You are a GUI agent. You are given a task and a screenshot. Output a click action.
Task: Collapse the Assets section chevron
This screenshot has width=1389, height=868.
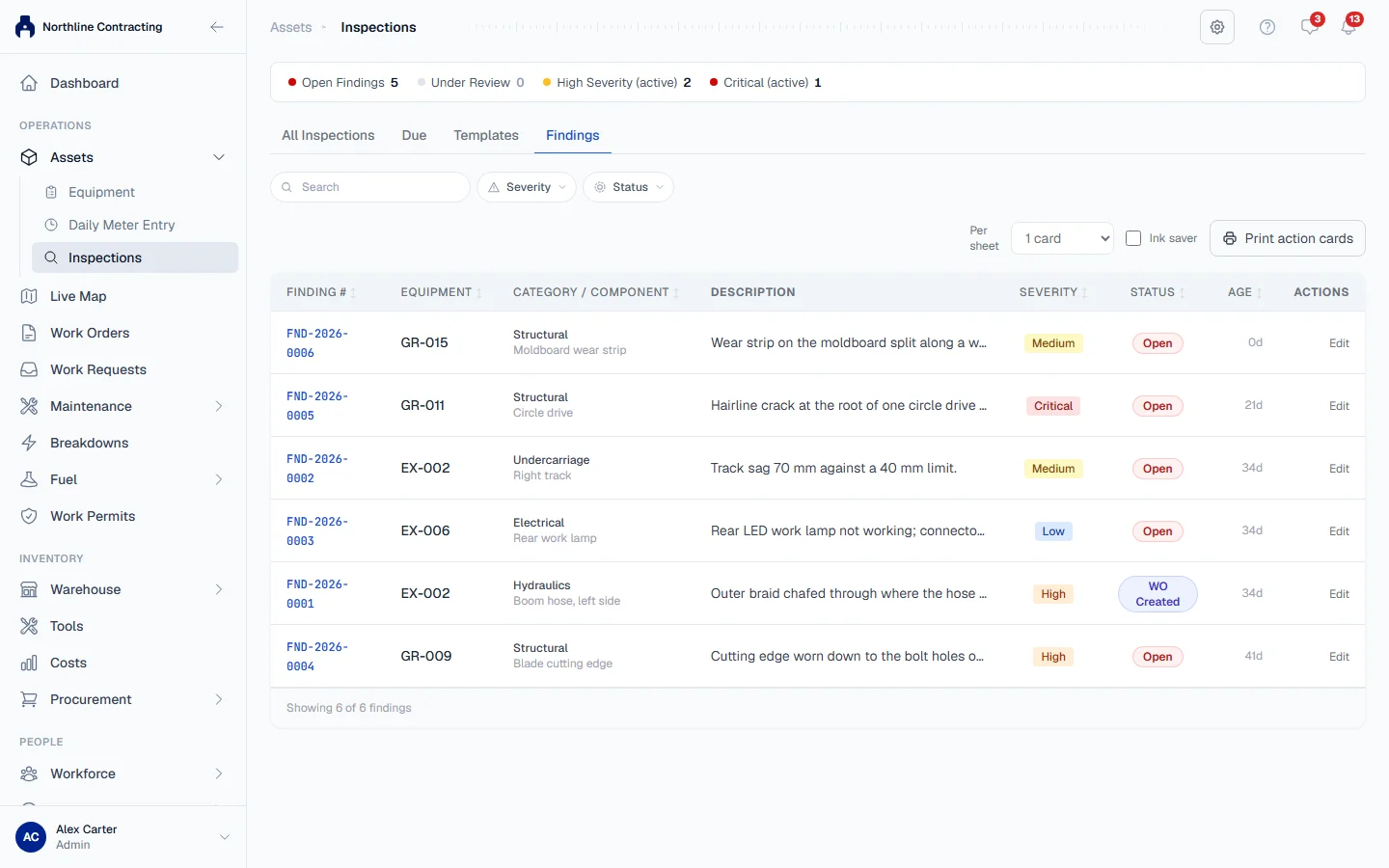tap(219, 157)
